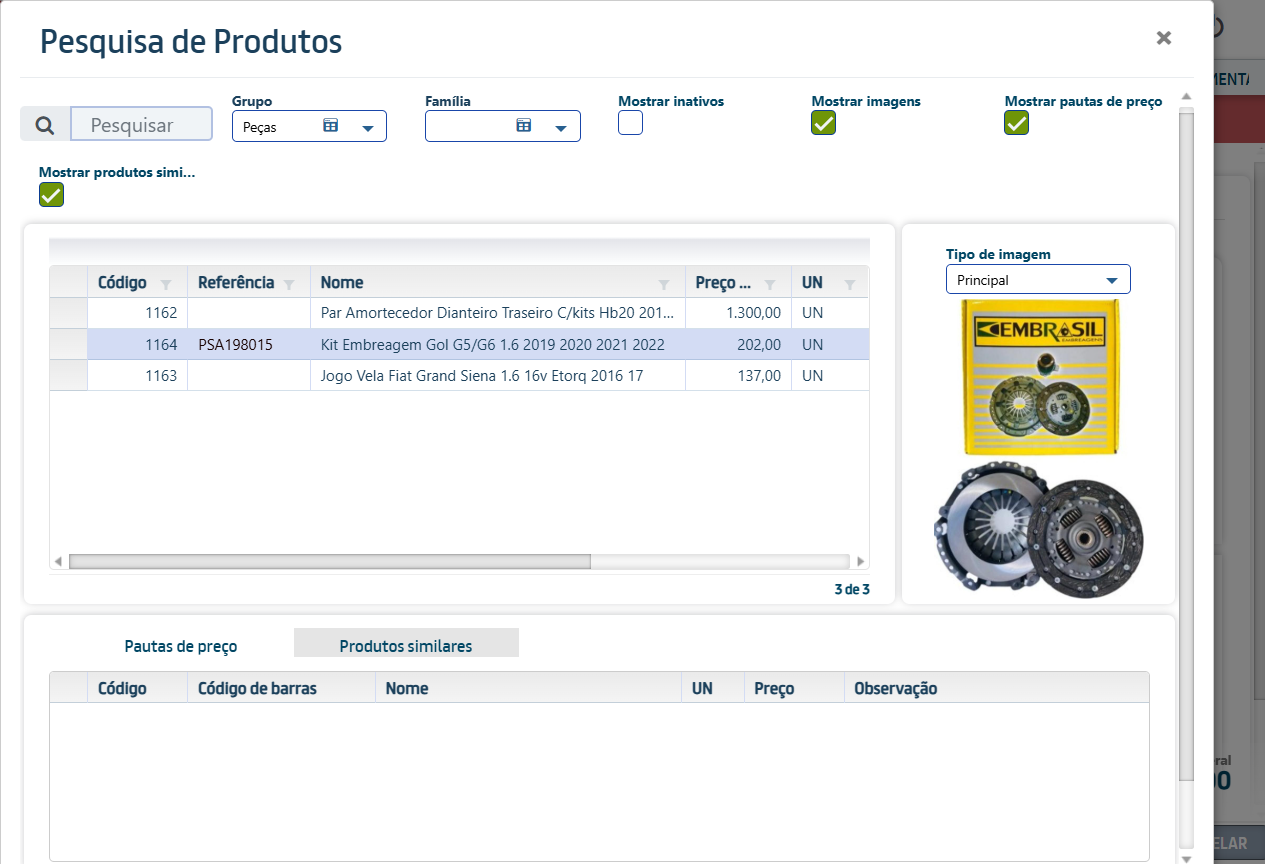1265x864 pixels.
Task: Select Jogo Vela Fiat Grand Siena name cell
Action: [x=497, y=376]
